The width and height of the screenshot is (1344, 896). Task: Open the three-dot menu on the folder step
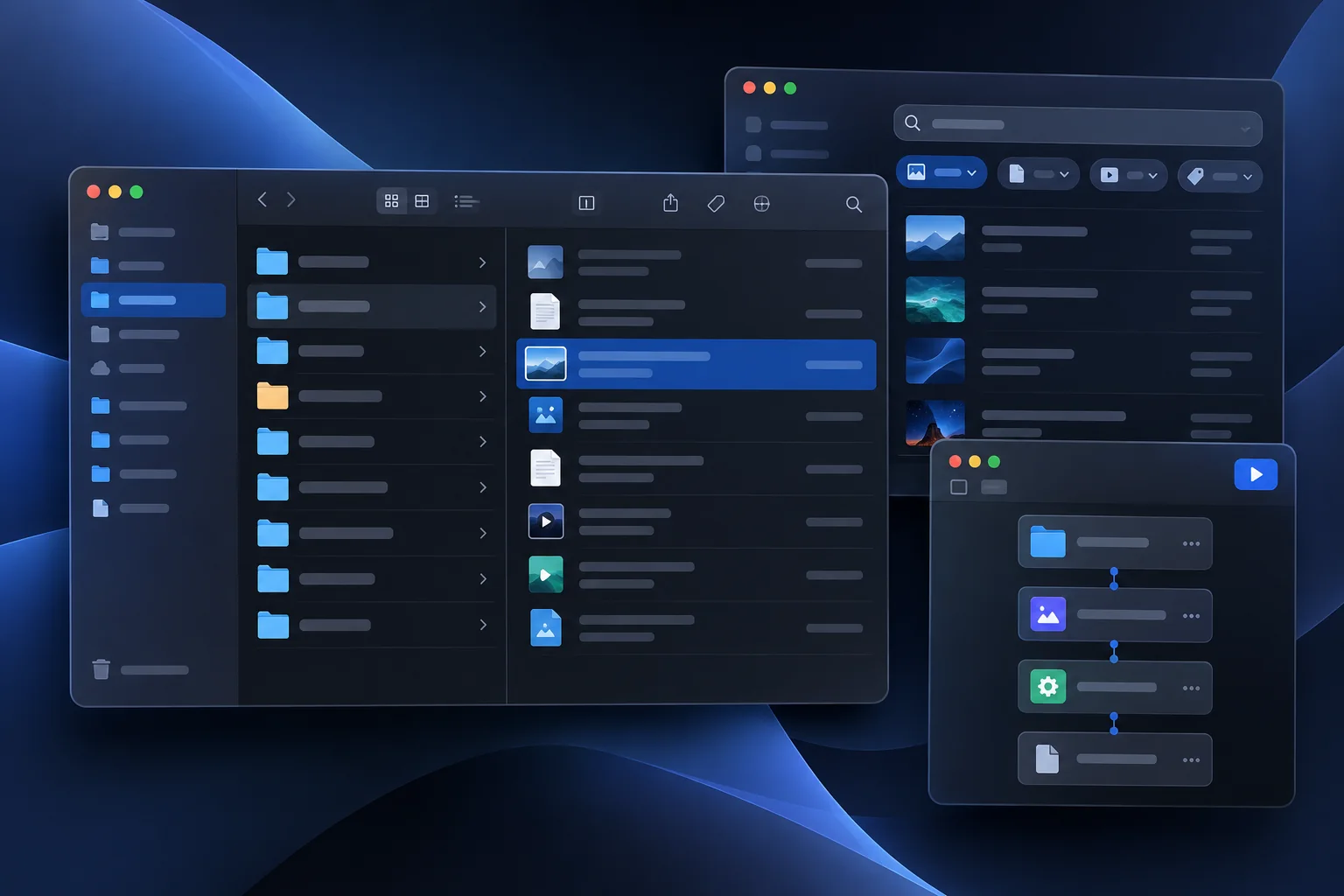pyautogui.click(x=1191, y=543)
